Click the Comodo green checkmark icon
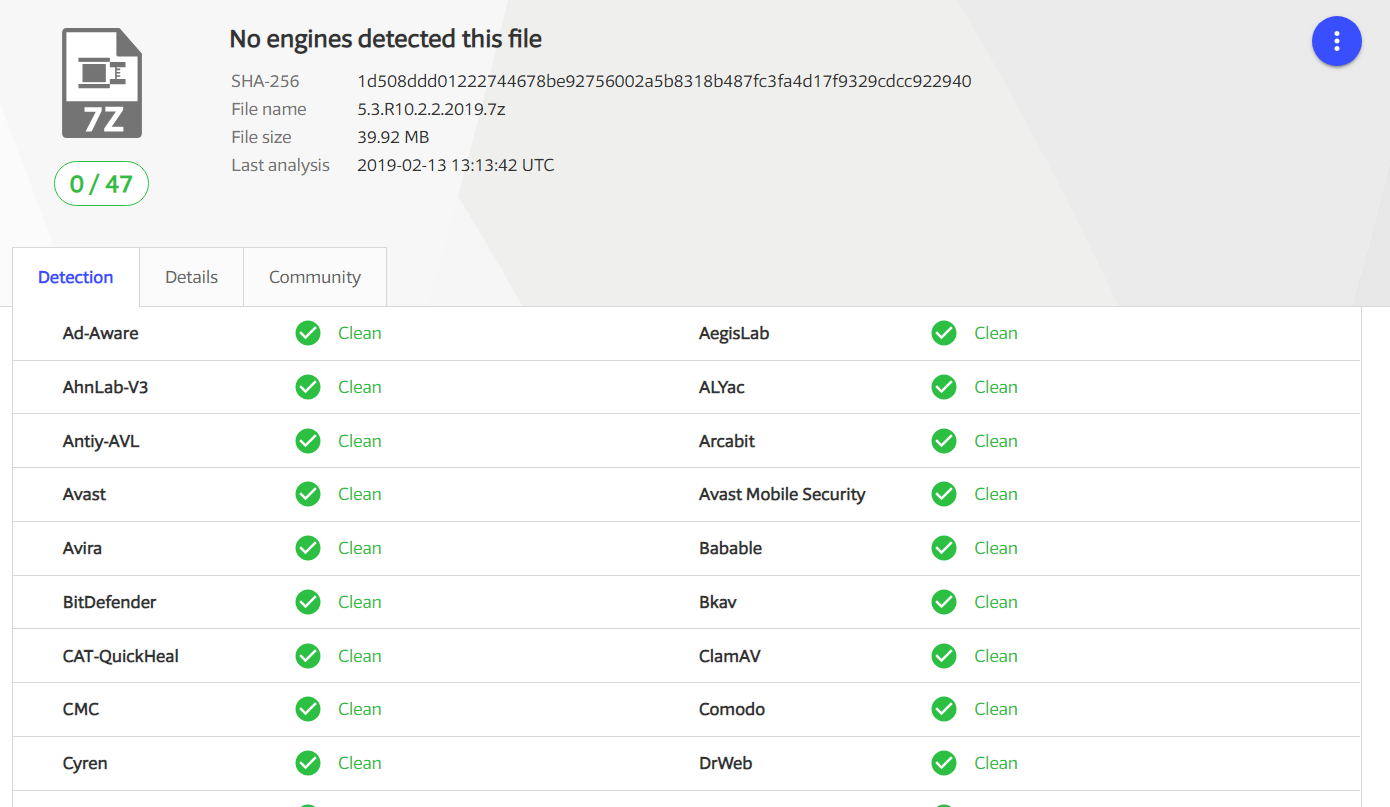The image size is (1390, 807). (x=944, y=709)
